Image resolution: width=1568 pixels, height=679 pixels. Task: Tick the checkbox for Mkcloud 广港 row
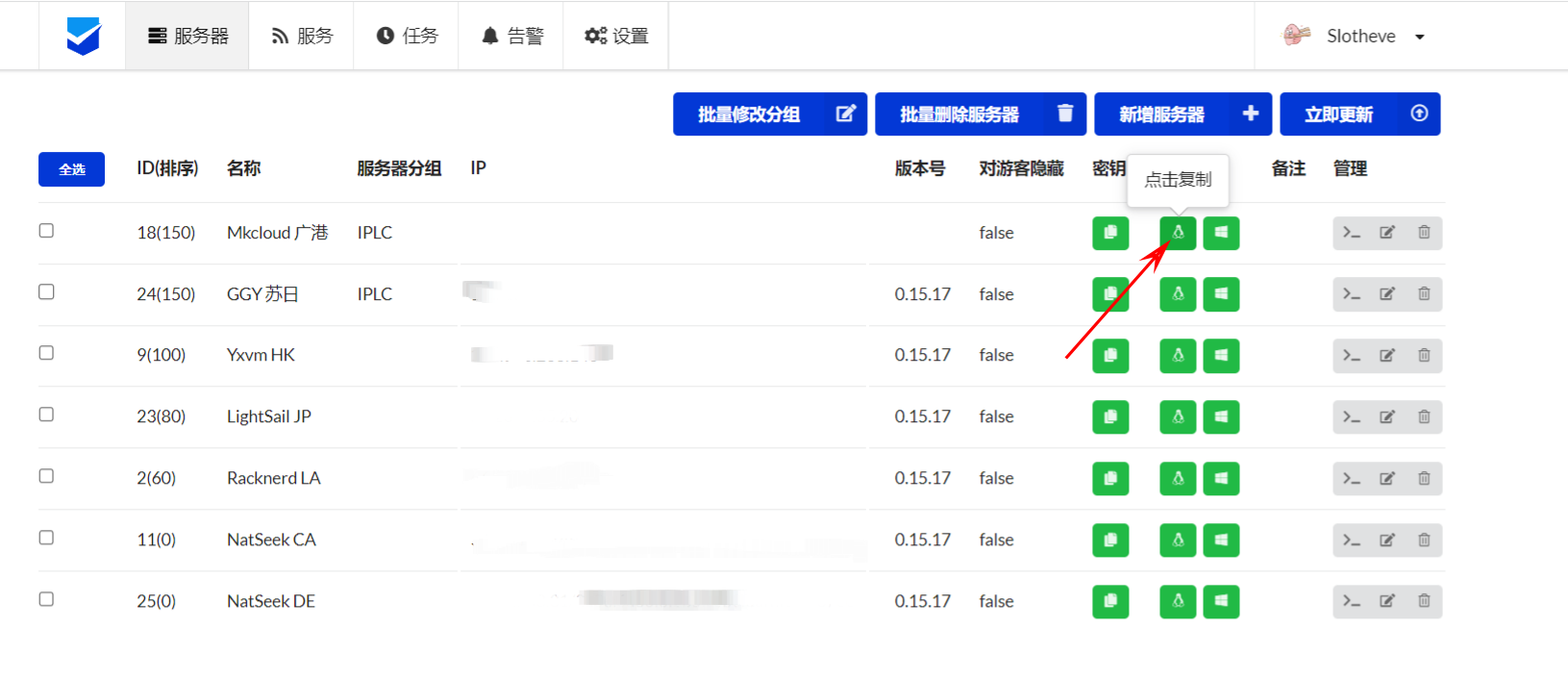(x=46, y=231)
